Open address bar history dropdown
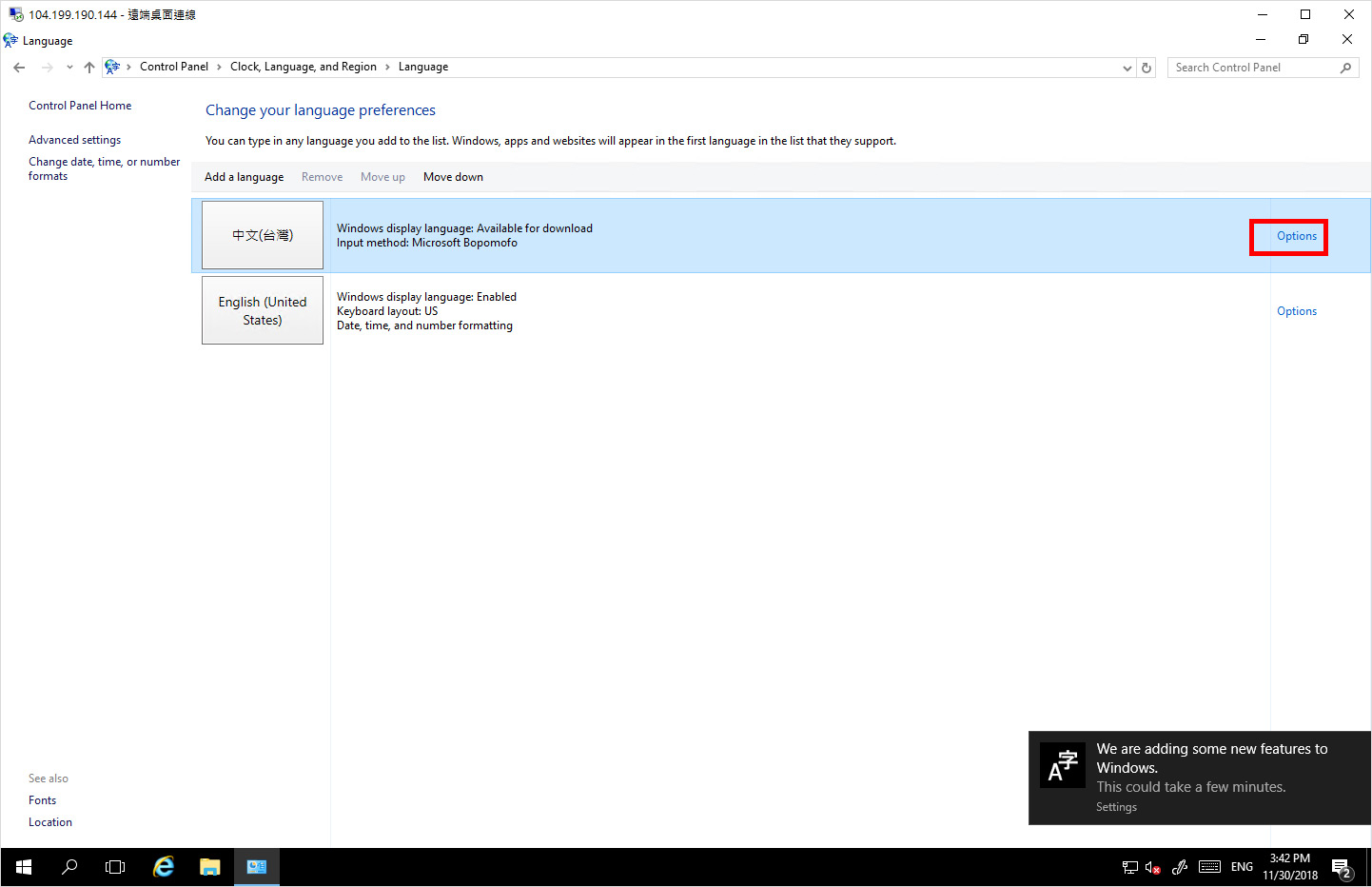This screenshot has width=1372, height=887. [x=1127, y=68]
